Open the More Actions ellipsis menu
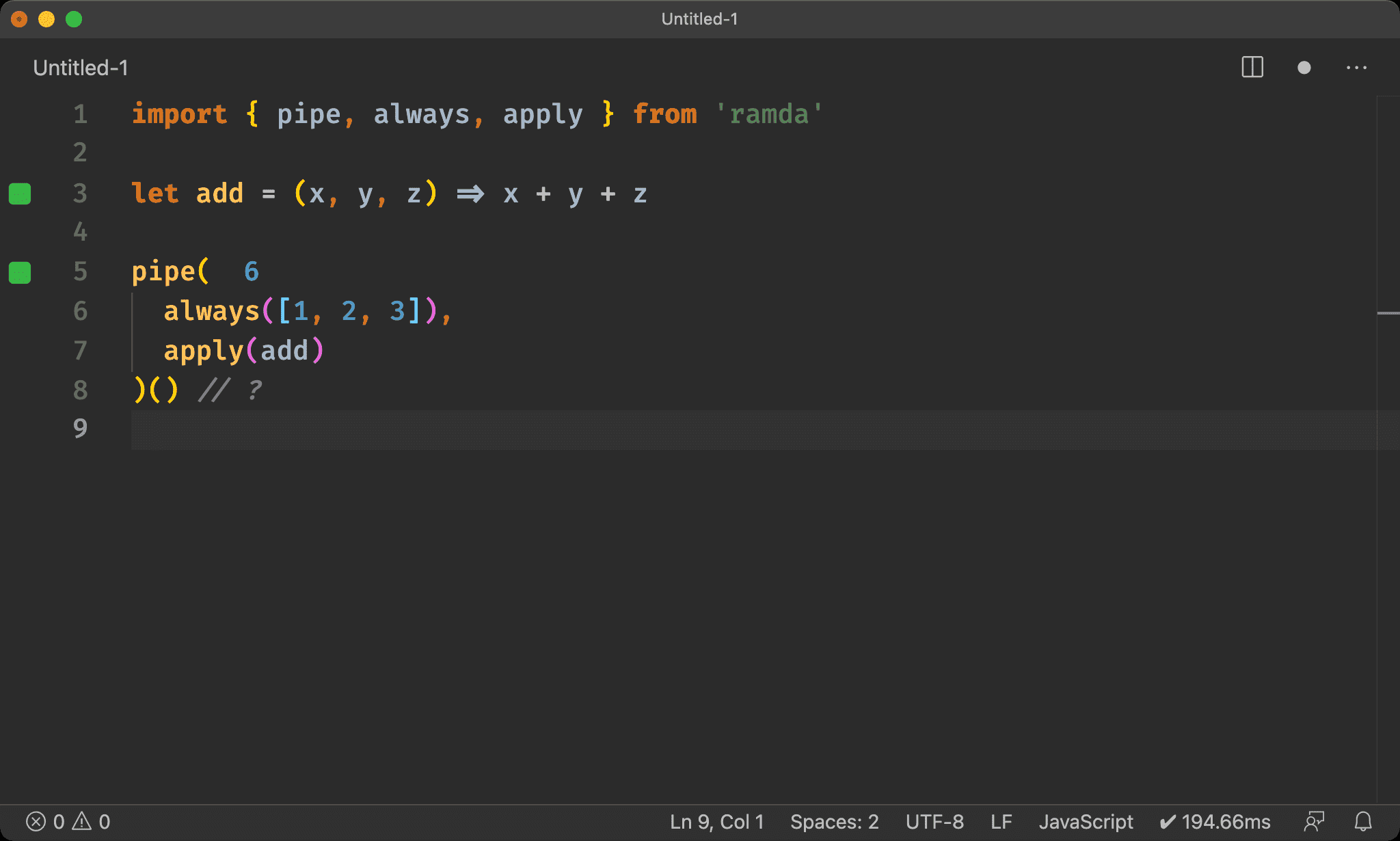 tap(1356, 68)
